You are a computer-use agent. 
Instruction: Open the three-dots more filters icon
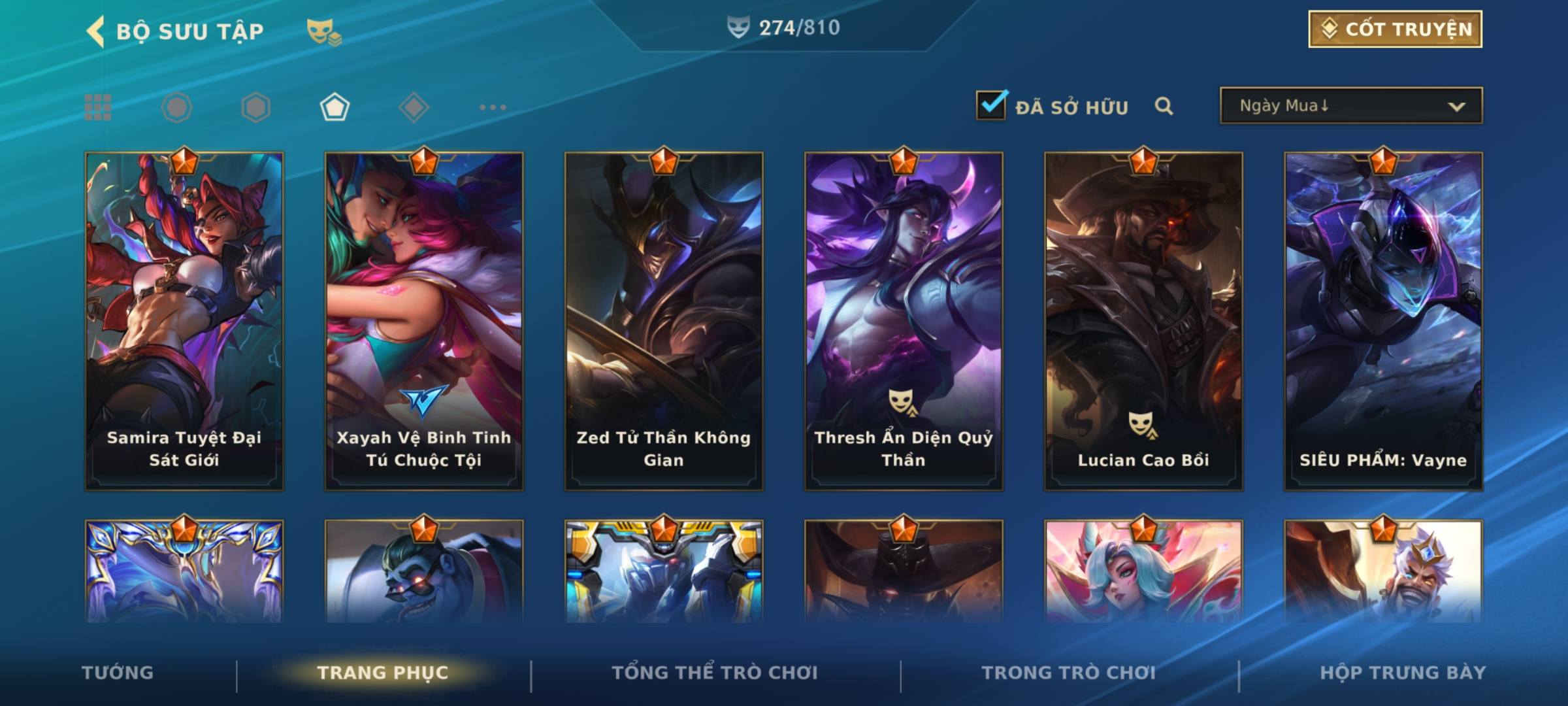(493, 107)
